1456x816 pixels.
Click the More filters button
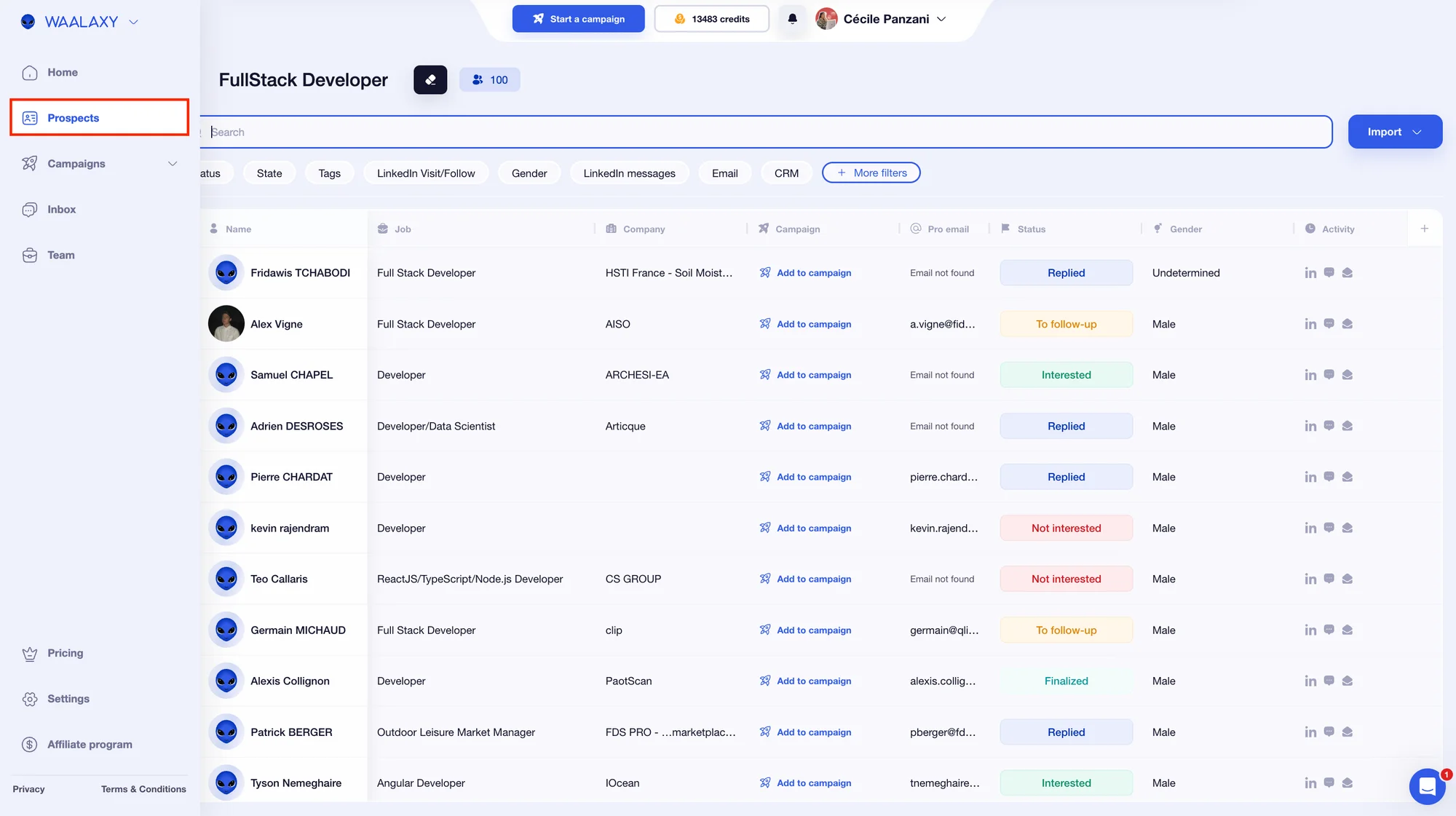(x=871, y=173)
